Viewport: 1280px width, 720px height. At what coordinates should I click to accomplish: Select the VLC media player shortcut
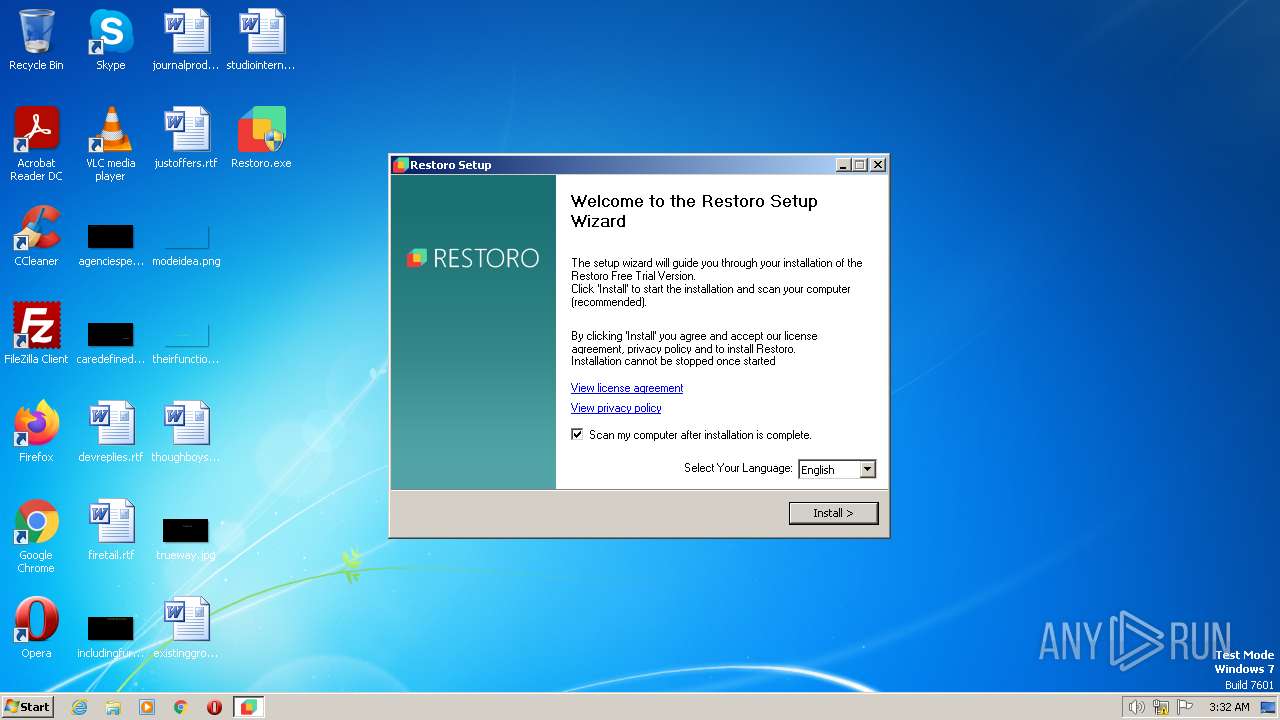tap(110, 143)
